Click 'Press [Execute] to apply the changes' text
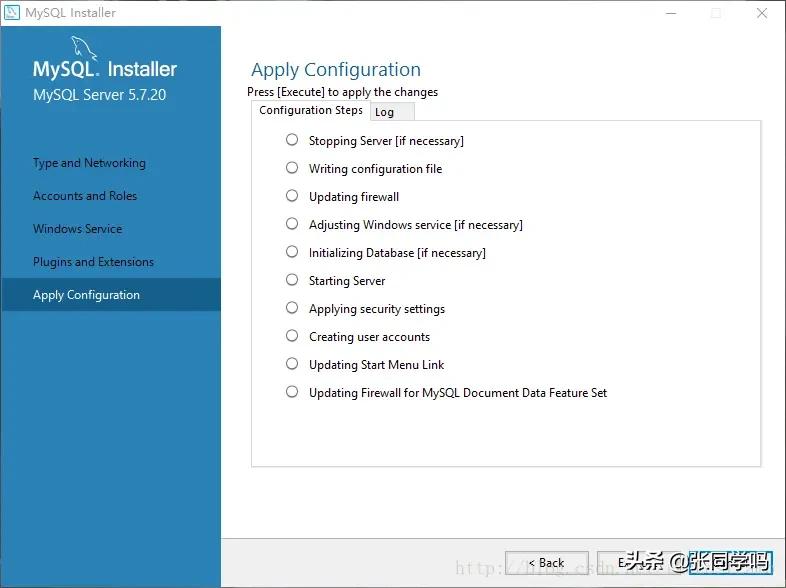The height and width of the screenshot is (588, 786). (x=342, y=92)
